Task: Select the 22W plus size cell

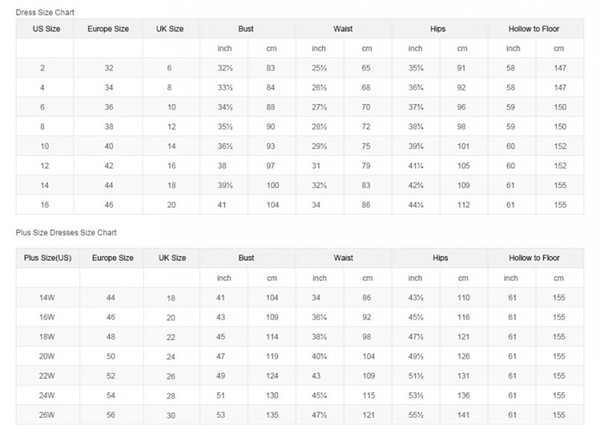Action: click(x=45, y=374)
